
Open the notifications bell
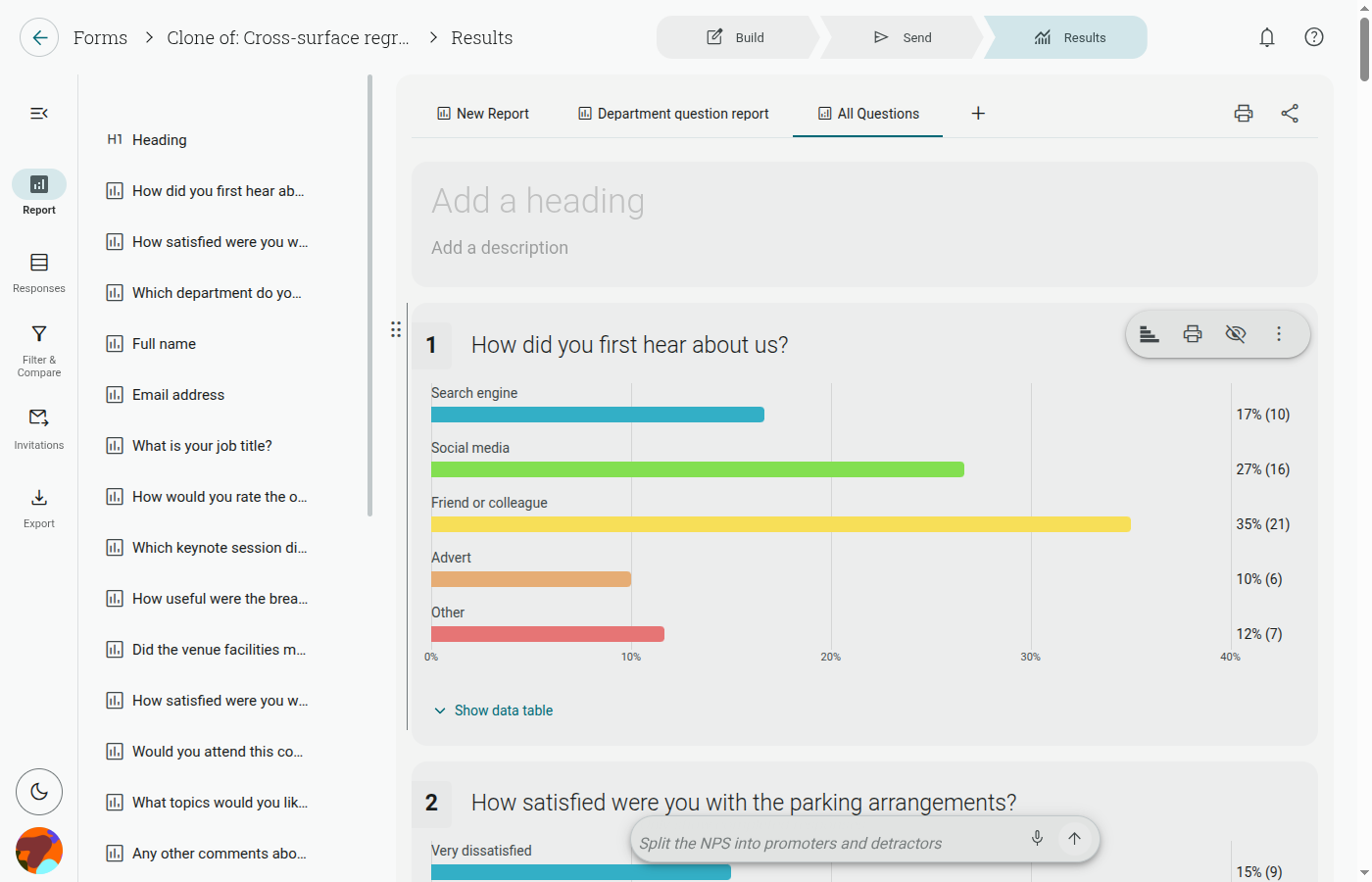click(1267, 37)
